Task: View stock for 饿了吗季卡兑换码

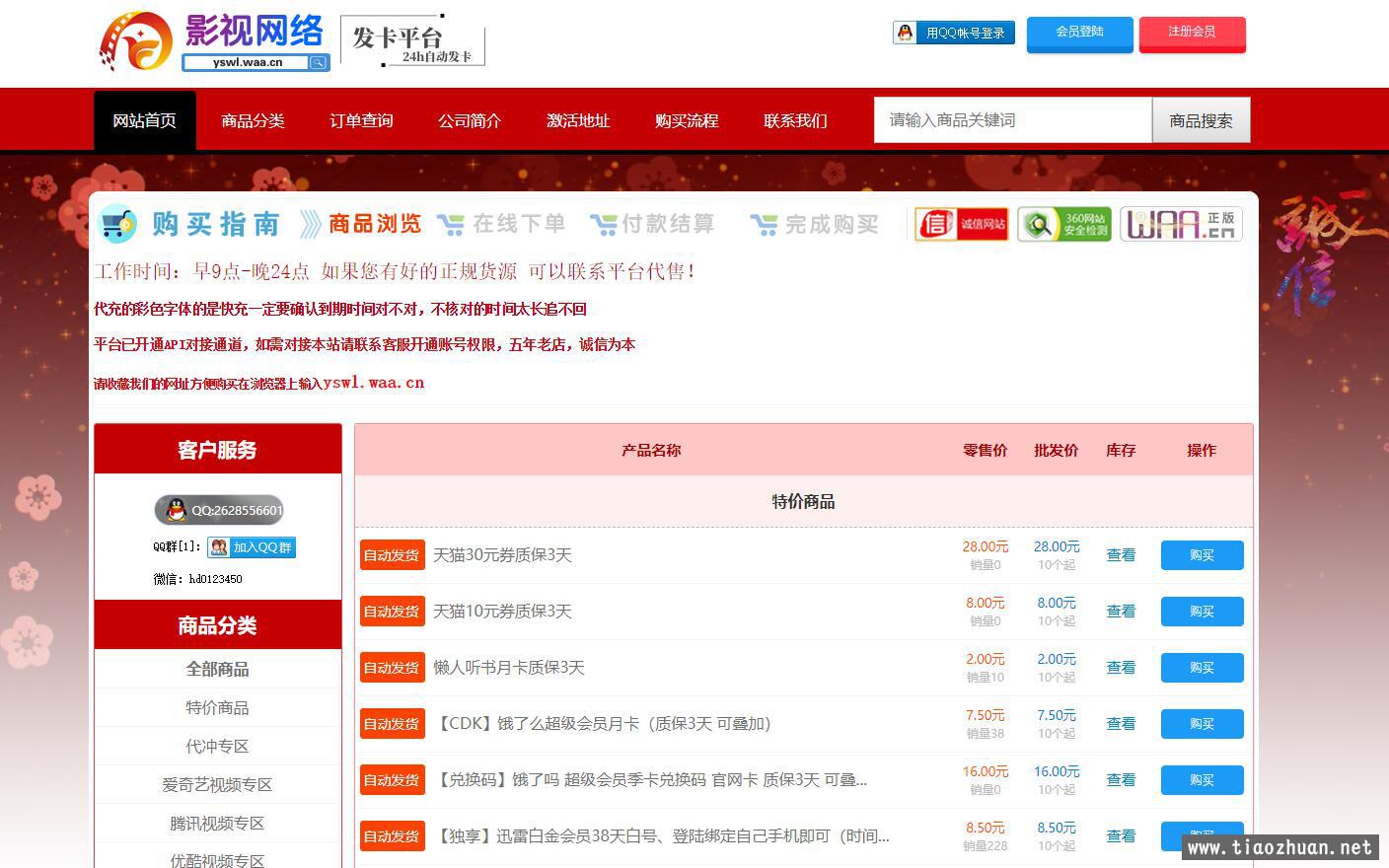Action: (1121, 780)
